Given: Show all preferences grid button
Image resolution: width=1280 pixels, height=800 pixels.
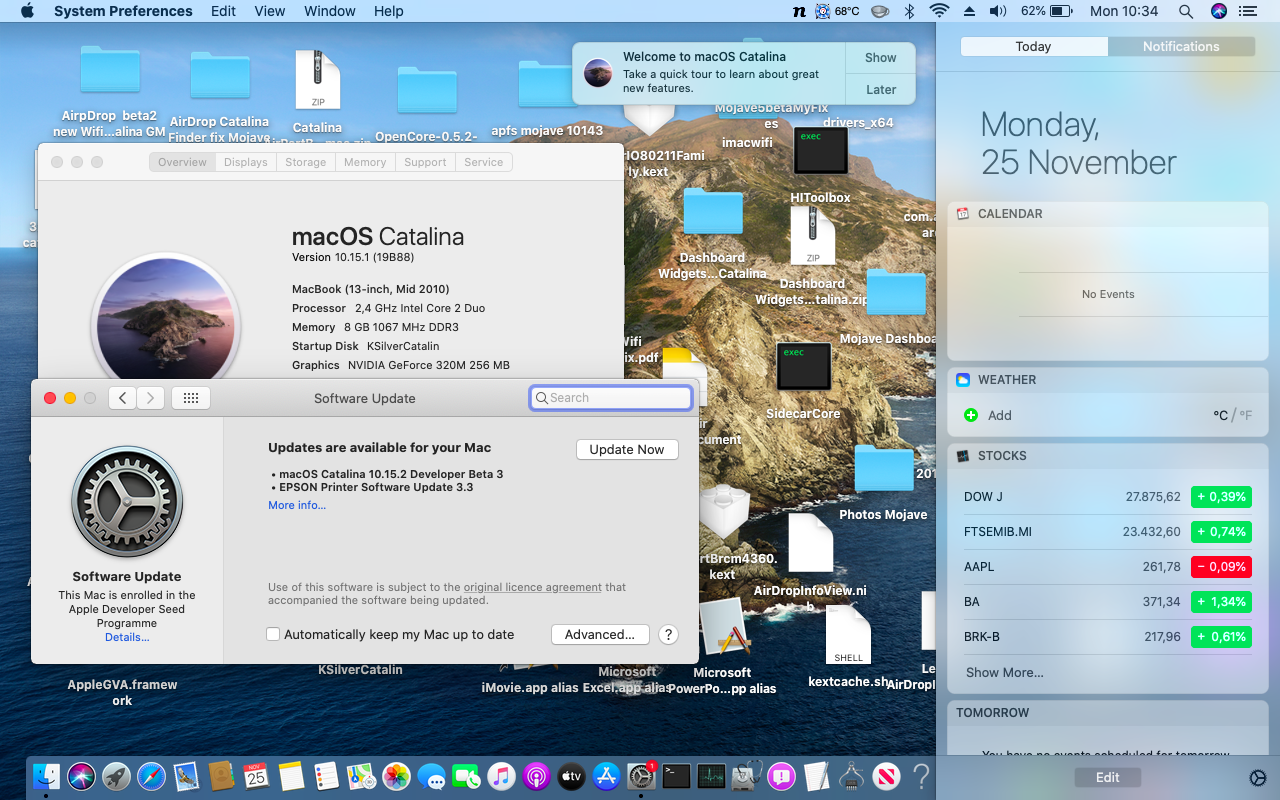Looking at the screenshot, I should 191,398.
